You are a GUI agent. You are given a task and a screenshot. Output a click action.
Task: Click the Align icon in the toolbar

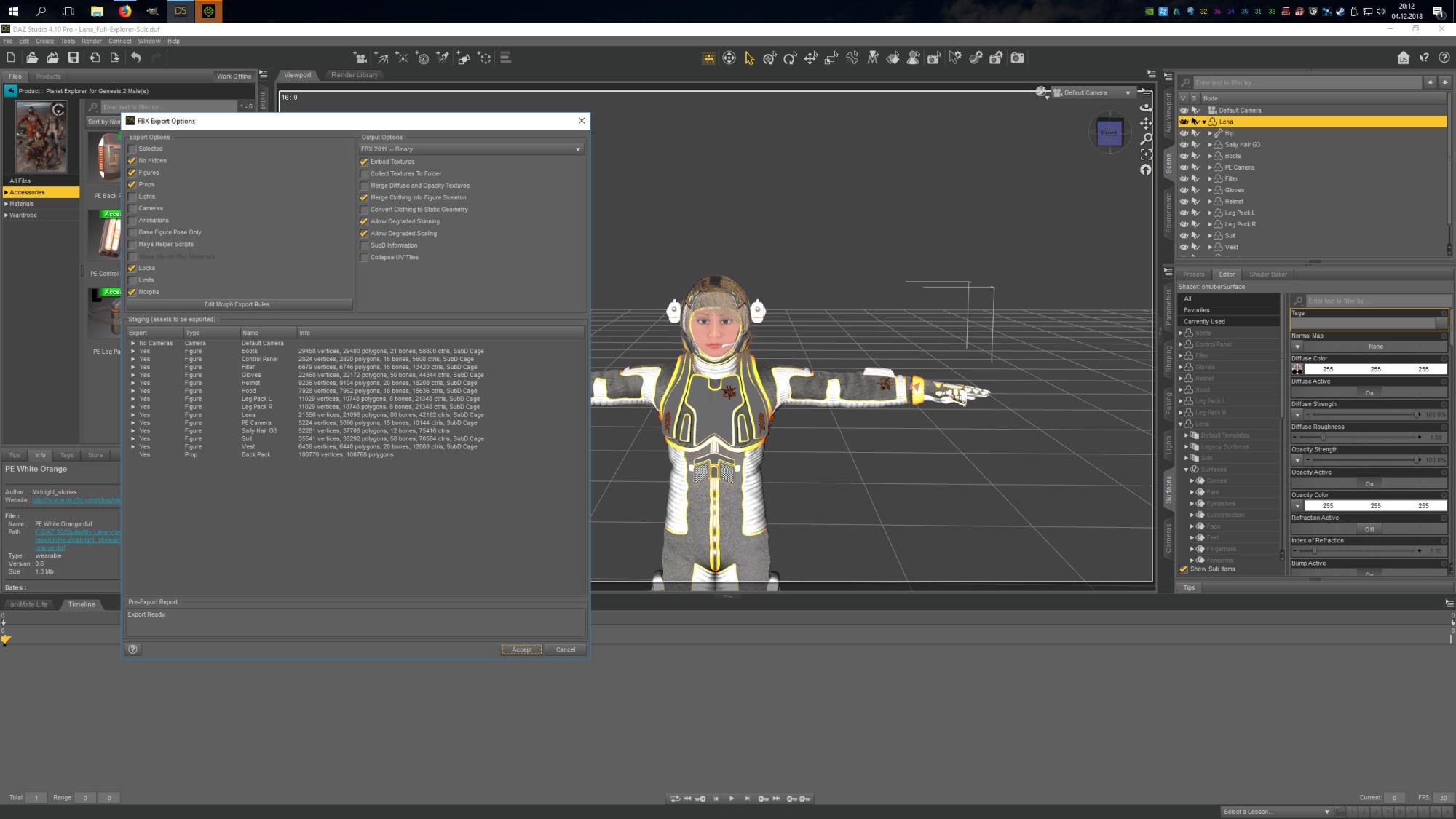coord(505,58)
